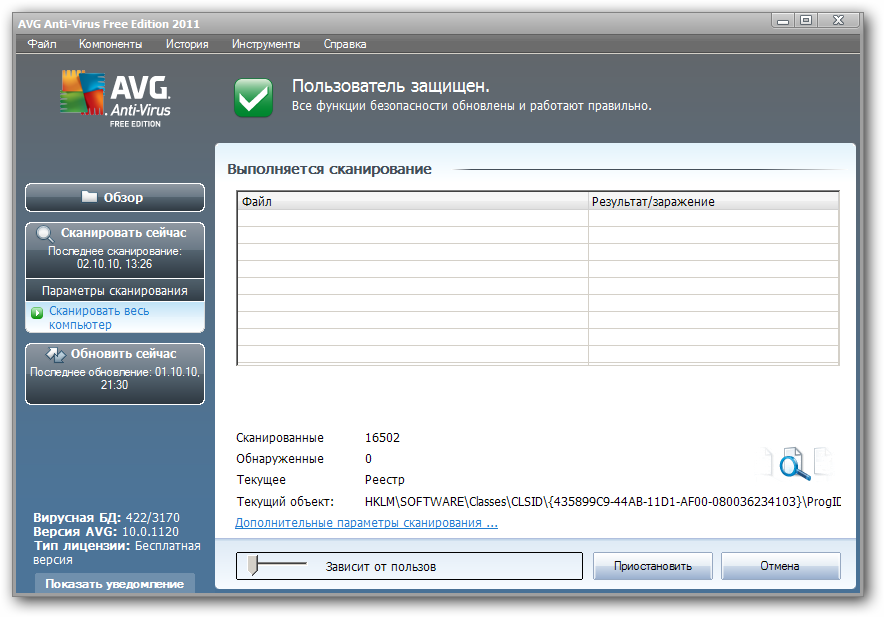This screenshot has width=884, height=617.
Task: Click Отмена to cancel scan
Action: point(780,566)
